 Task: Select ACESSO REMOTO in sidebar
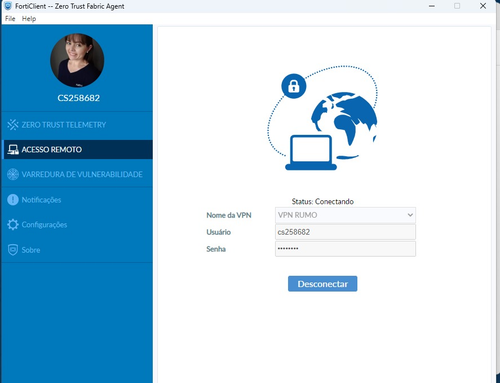[77, 149]
